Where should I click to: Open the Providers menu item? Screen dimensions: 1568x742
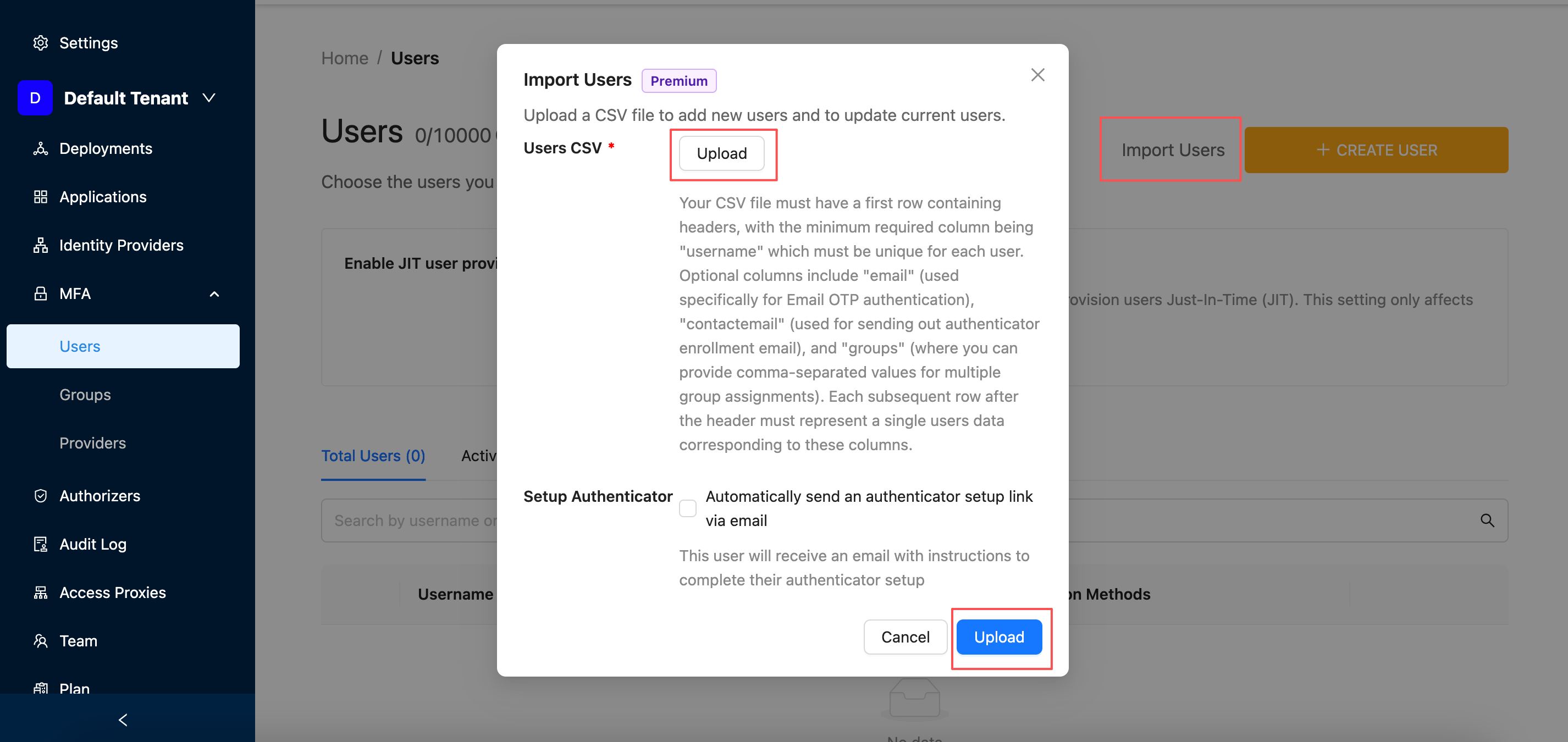(x=92, y=443)
